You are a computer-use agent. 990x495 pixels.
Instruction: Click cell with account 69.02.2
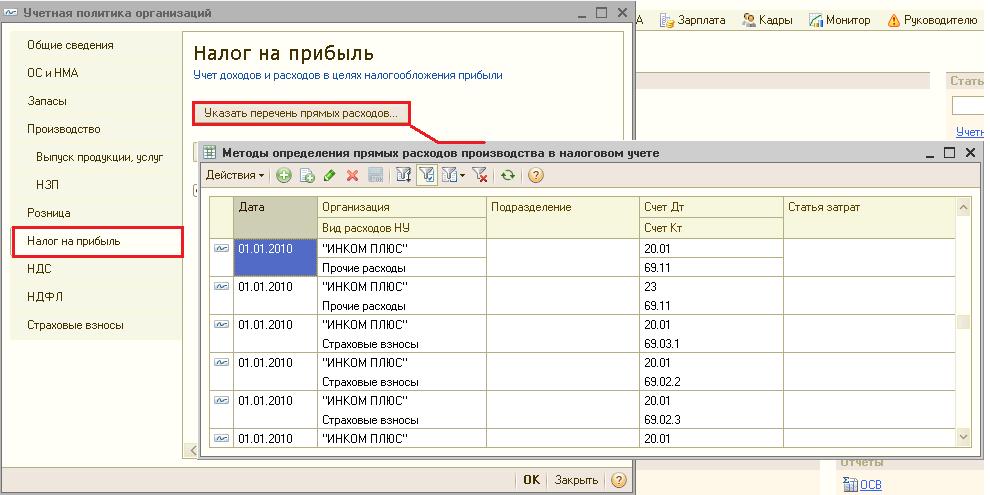[711, 382]
